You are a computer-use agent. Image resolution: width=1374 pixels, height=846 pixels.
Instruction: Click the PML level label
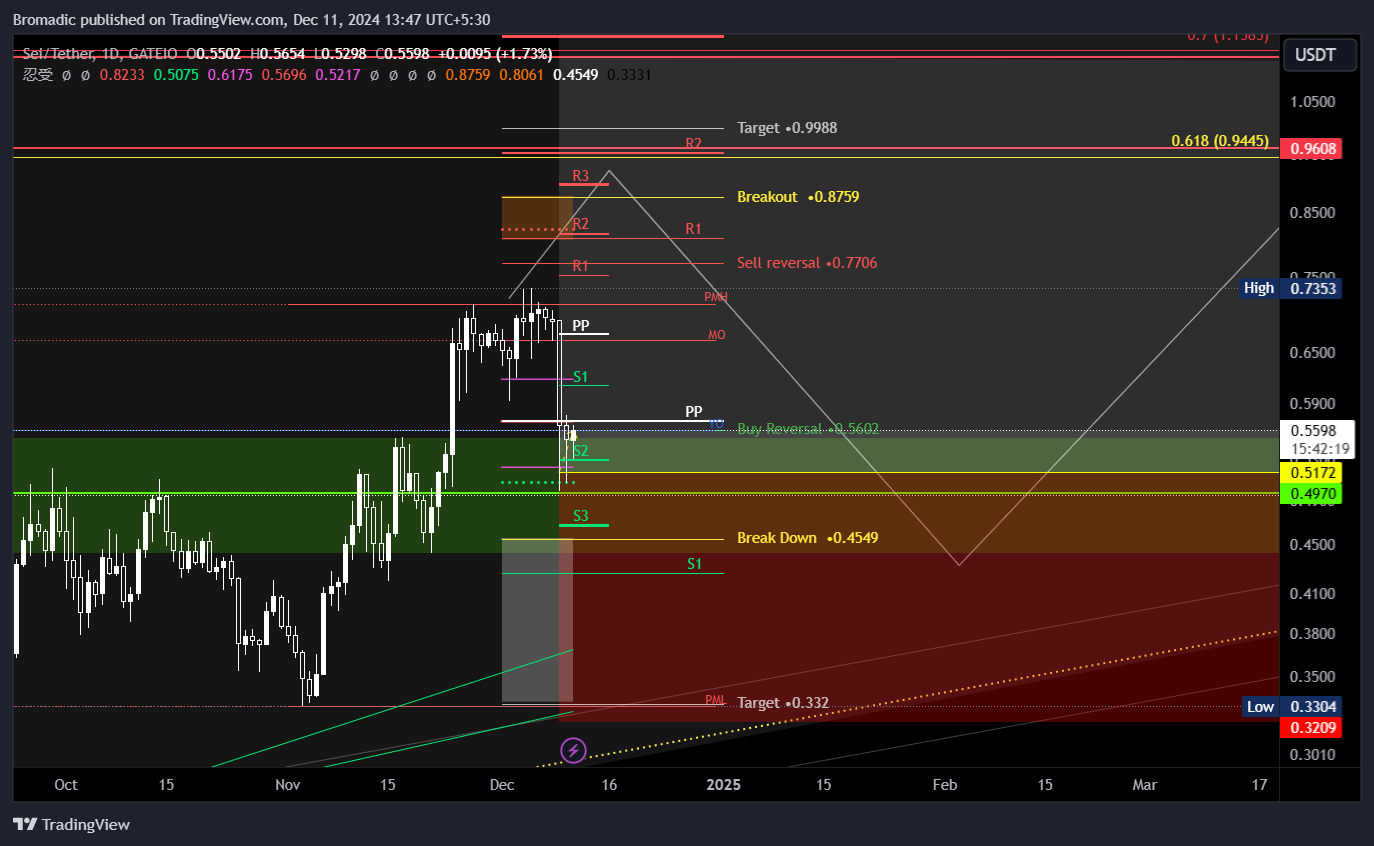[714, 700]
